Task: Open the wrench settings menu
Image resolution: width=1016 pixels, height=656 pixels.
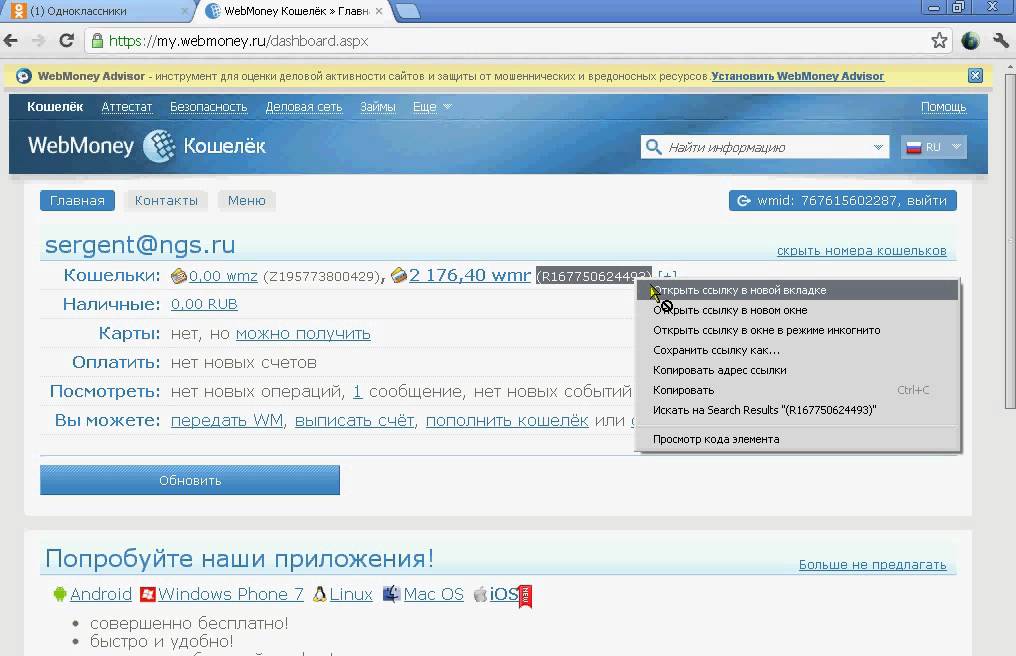Action: click(1000, 41)
